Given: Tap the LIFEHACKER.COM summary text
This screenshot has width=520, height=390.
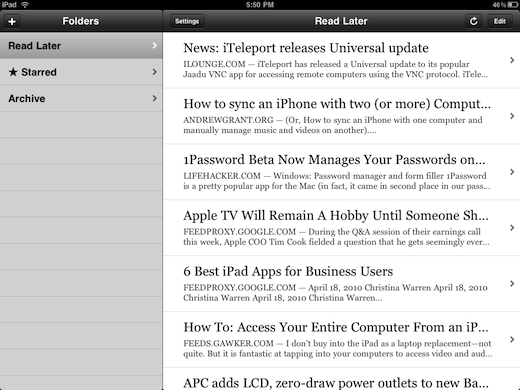Looking at the screenshot, I should (337, 181).
